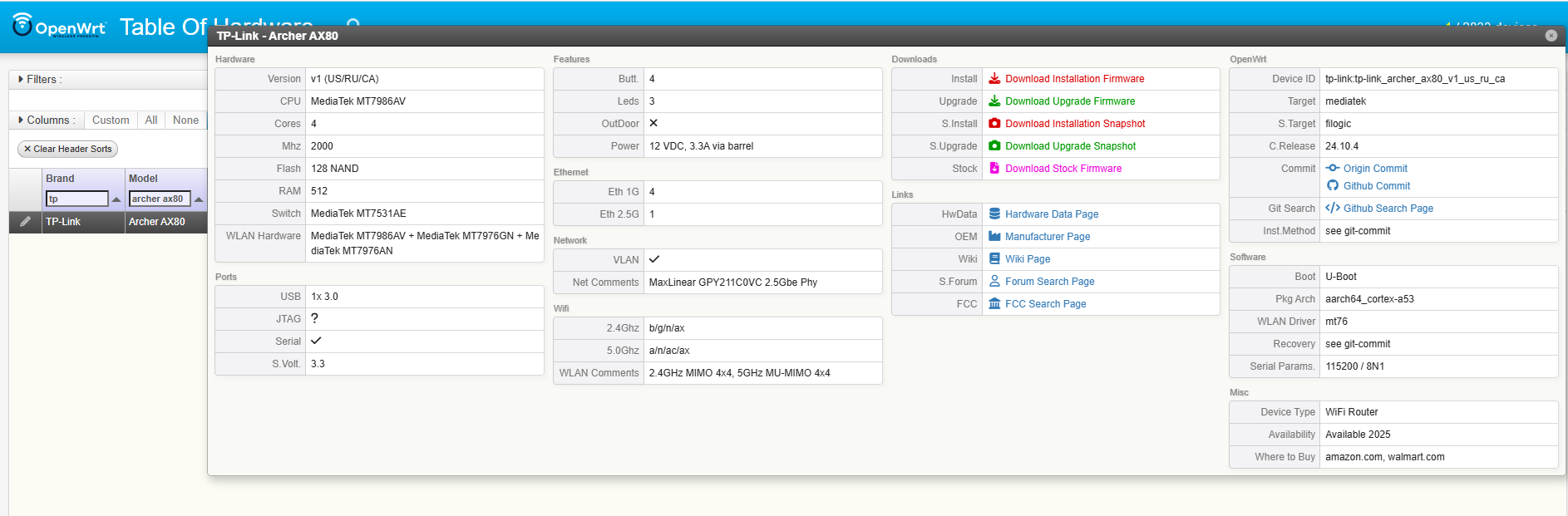Click the search magnifier icon in header

click(x=353, y=25)
